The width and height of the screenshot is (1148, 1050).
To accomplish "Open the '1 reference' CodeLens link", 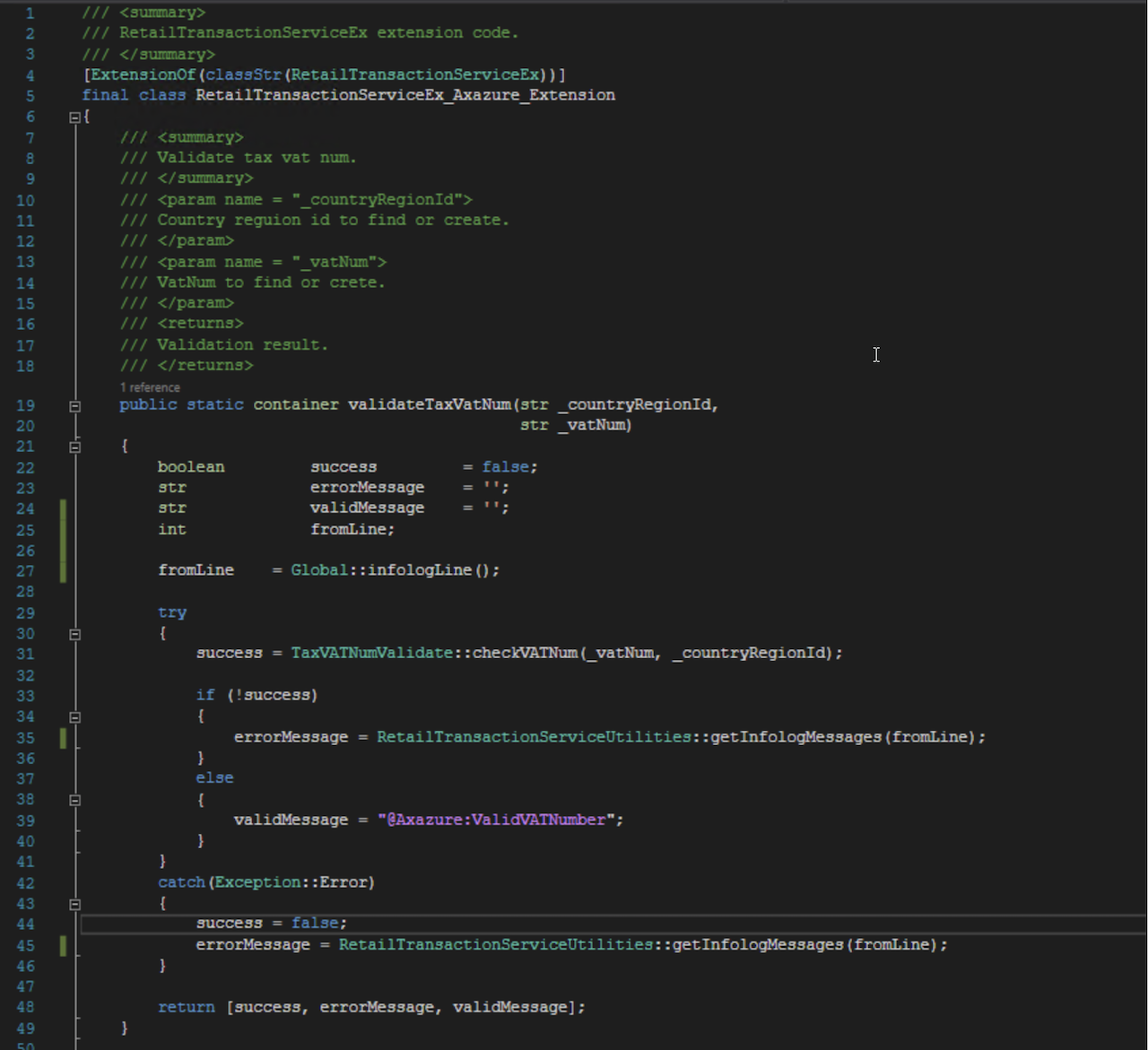I will coord(150,387).
